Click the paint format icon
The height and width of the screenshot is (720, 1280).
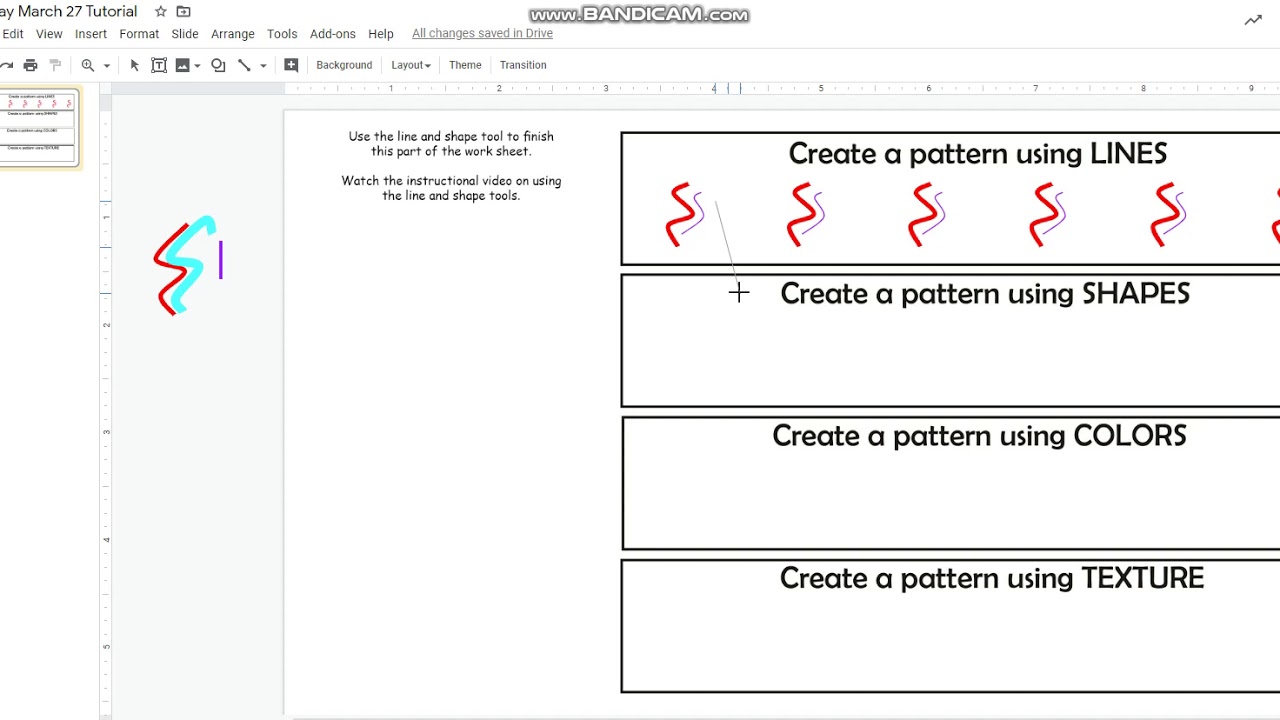pyautogui.click(x=55, y=65)
